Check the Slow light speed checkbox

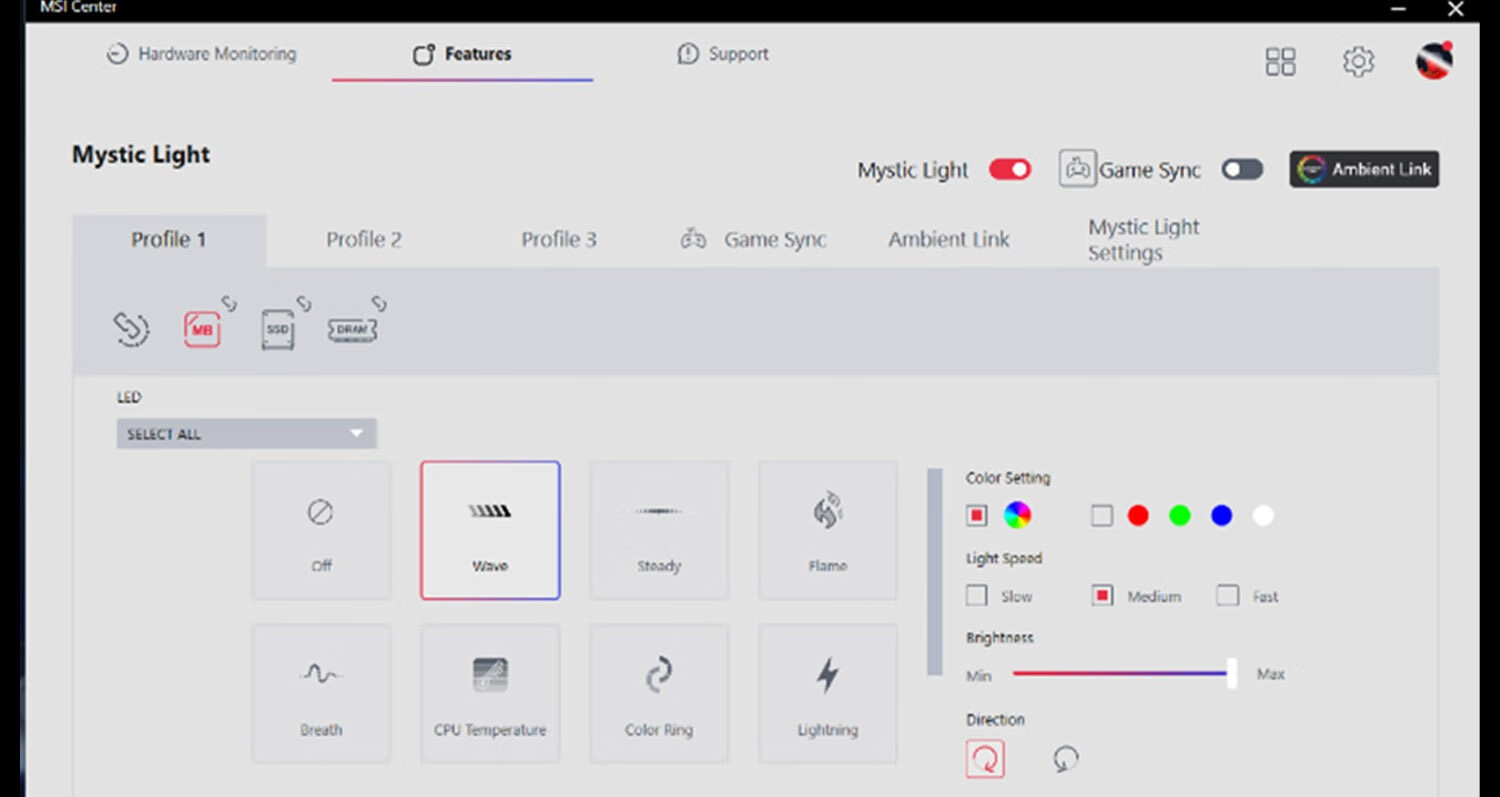point(977,596)
